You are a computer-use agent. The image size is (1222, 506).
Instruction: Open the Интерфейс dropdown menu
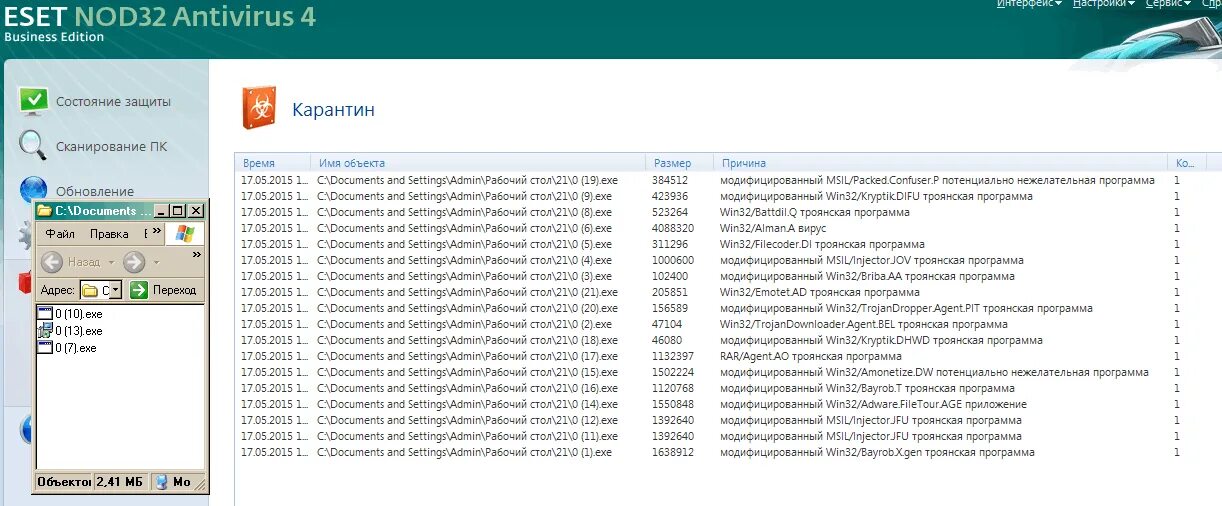[1029, 4]
